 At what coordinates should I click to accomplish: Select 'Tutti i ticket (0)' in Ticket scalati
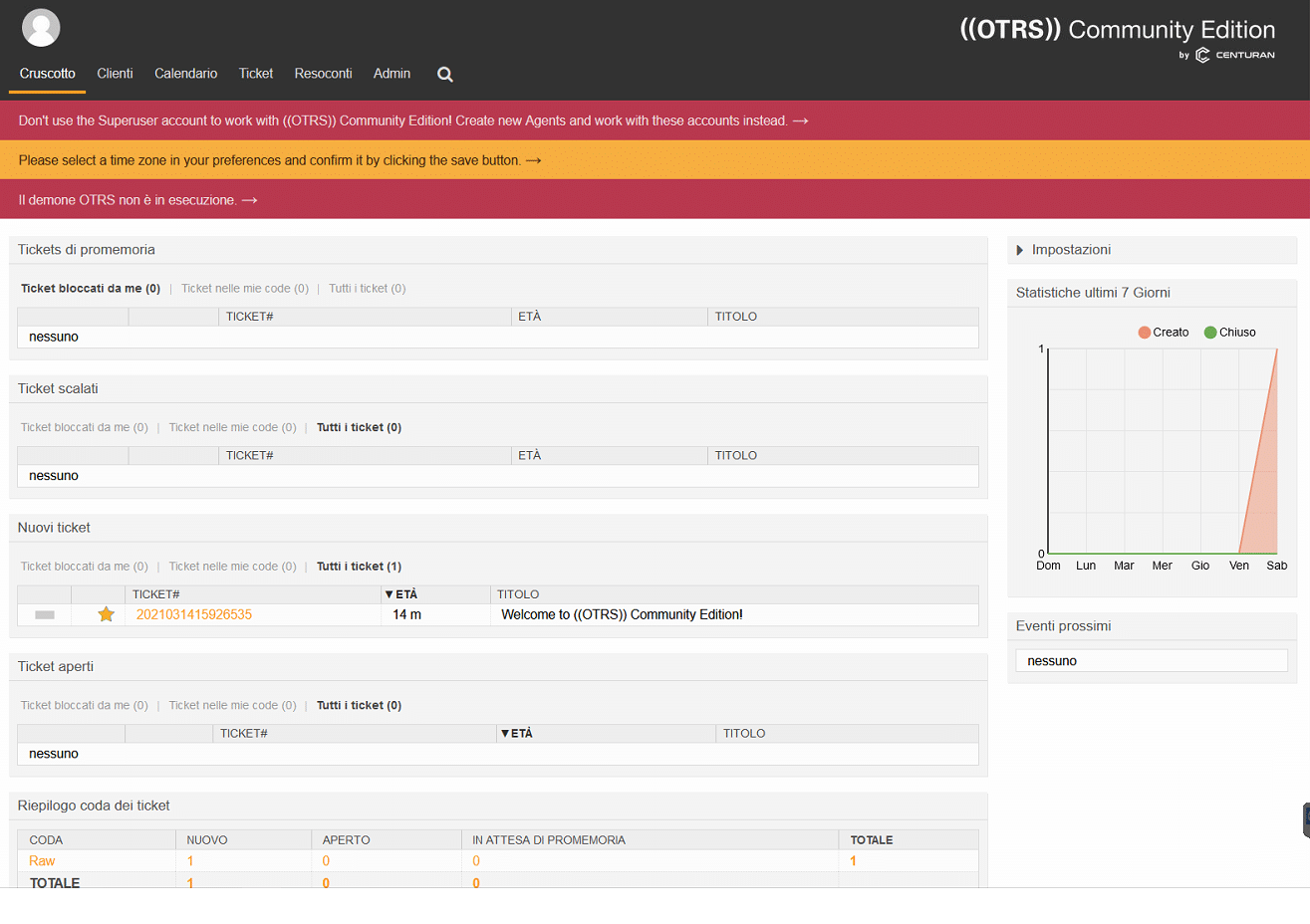coord(360,427)
